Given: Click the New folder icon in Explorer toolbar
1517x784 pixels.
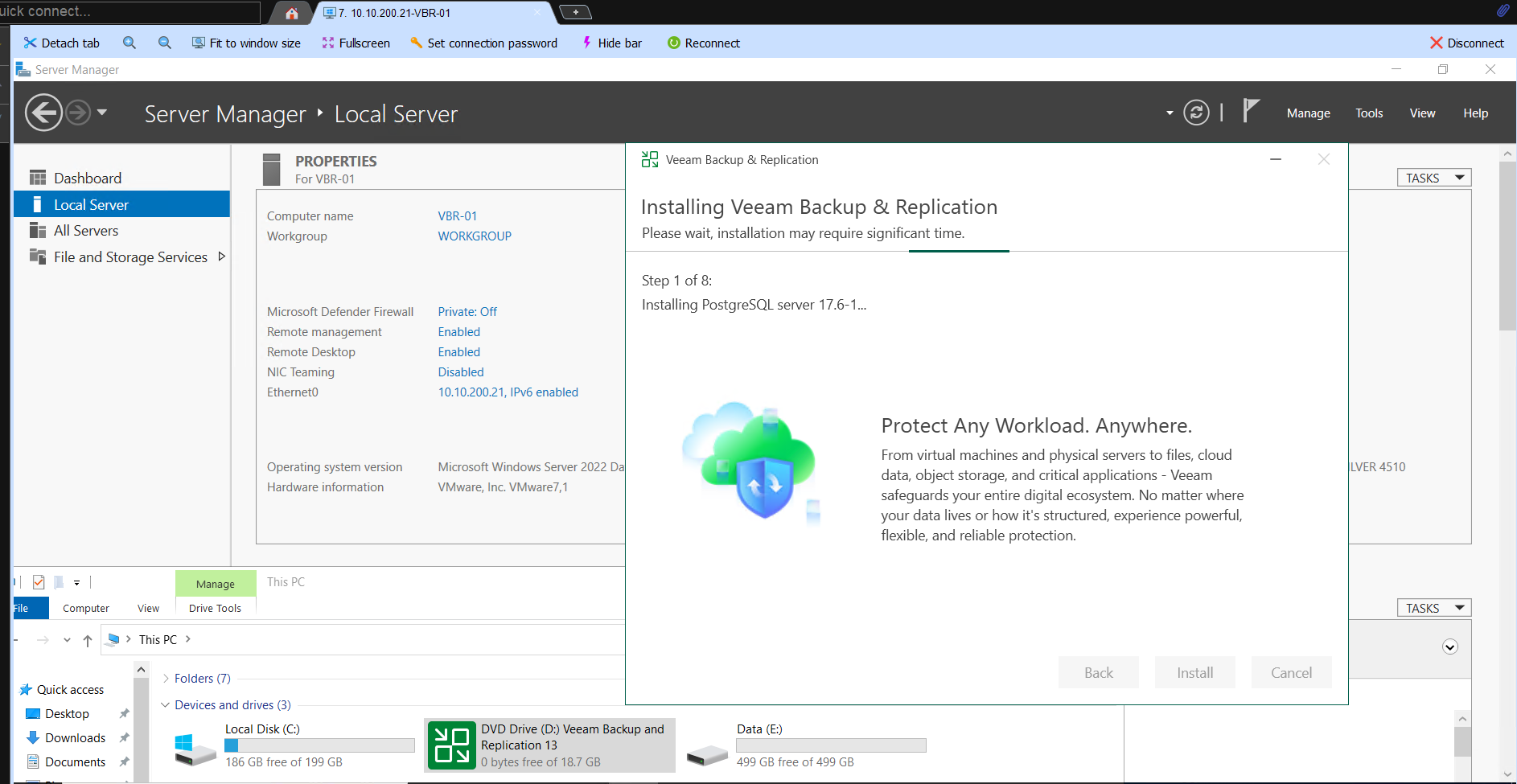Looking at the screenshot, I should [x=59, y=582].
